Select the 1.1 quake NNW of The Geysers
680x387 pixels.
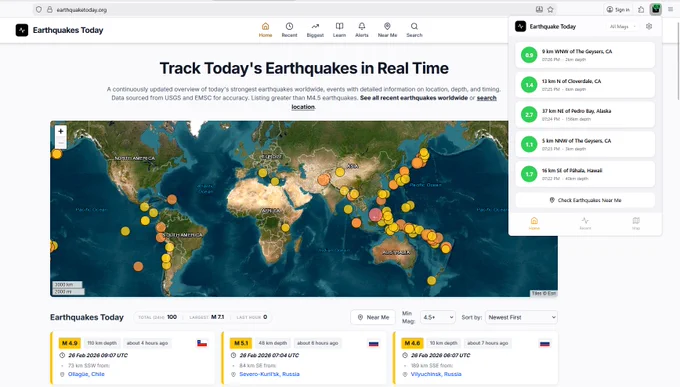[x=585, y=144]
